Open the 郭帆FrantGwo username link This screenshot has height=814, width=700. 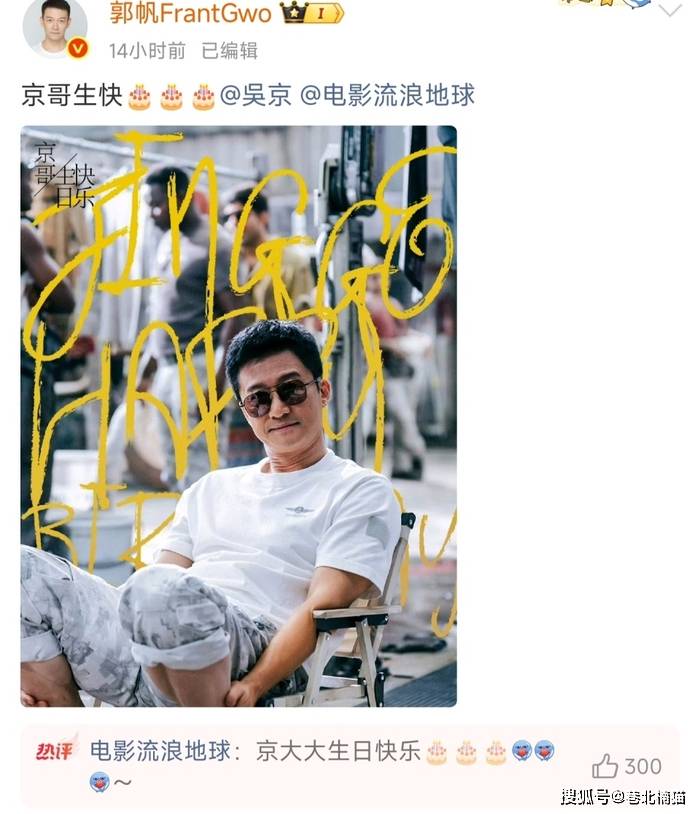pyautogui.click(x=190, y=13)
